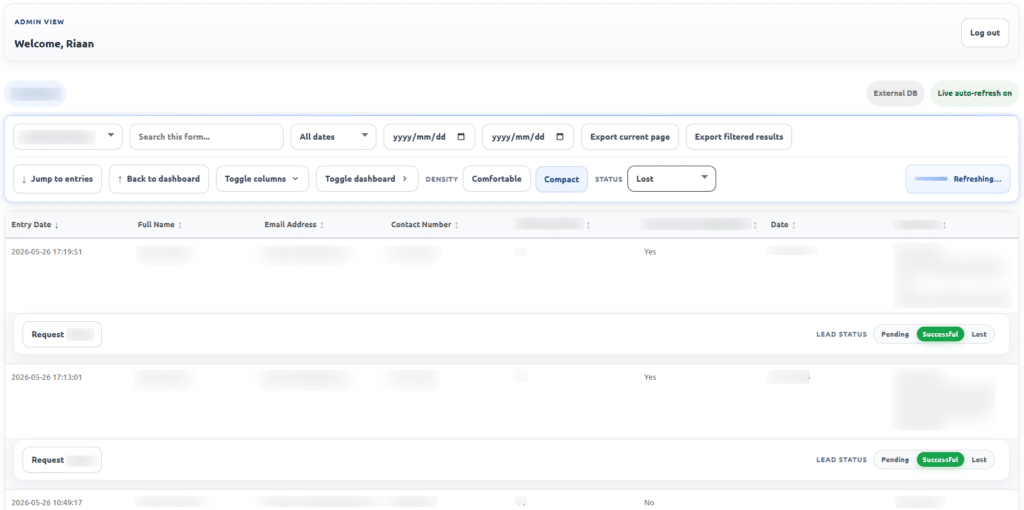This screenshot has height=510, width=1024.
Task: Click the External DB badge
Action: (895, 93)
